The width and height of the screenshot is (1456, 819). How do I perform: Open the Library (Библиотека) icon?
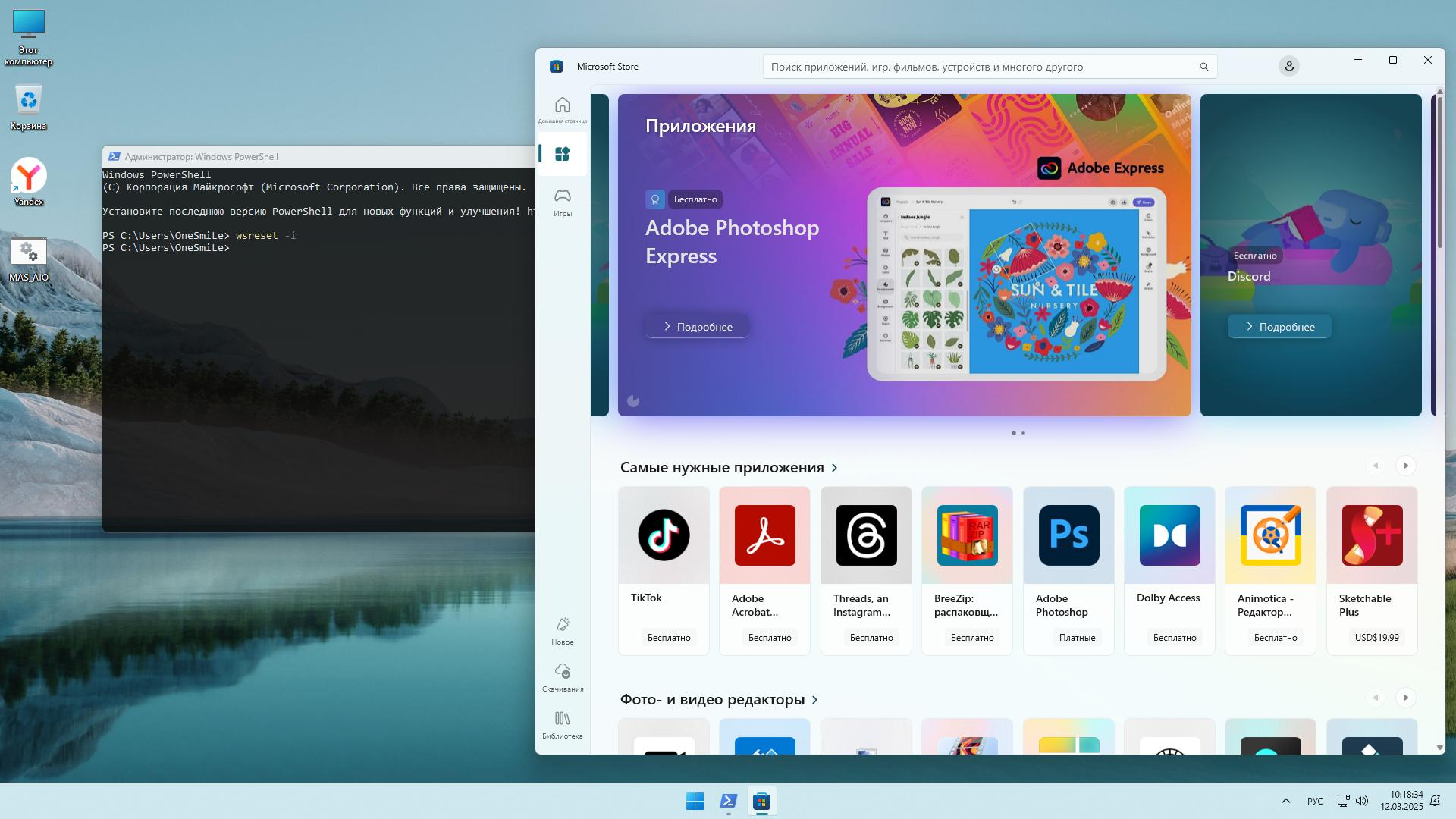(562, 724)
